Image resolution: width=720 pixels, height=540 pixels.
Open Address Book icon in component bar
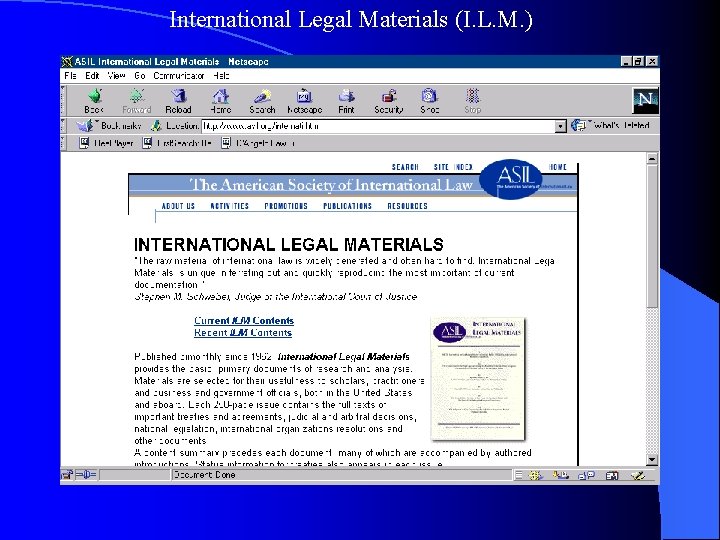tap(612, 476)
